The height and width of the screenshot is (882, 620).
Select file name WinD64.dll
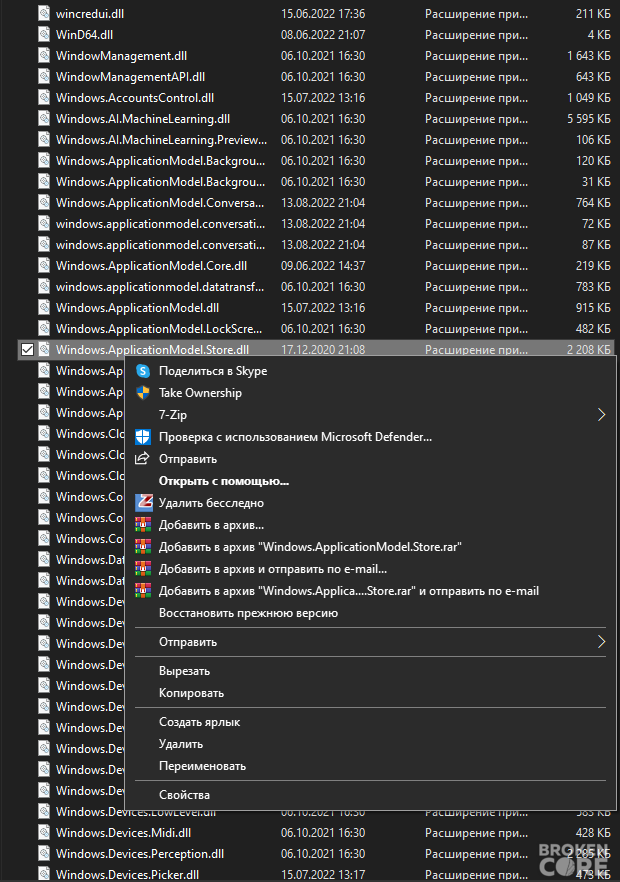[84, 34]
